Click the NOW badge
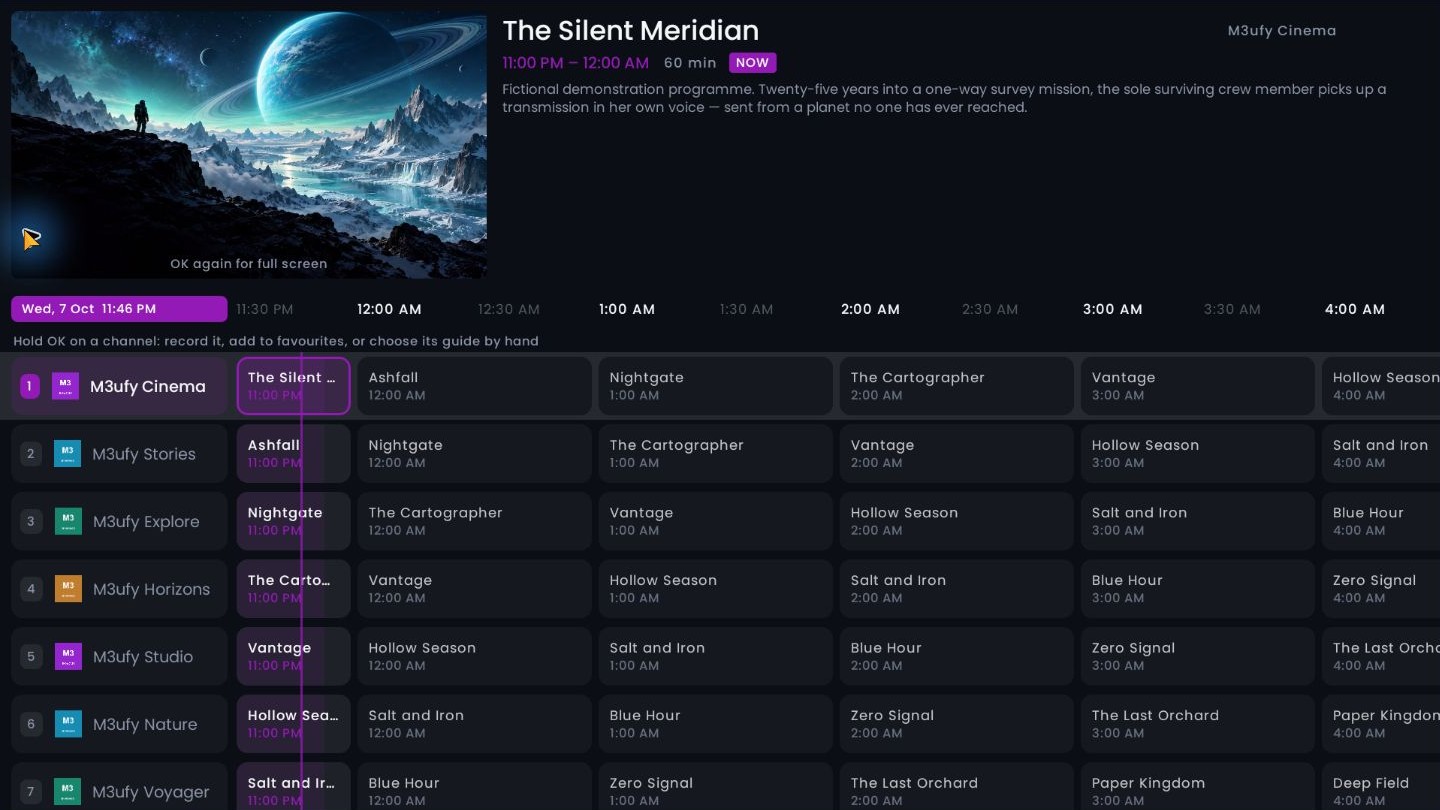This screenshot has width=1440, height=810. click(752, 62)
